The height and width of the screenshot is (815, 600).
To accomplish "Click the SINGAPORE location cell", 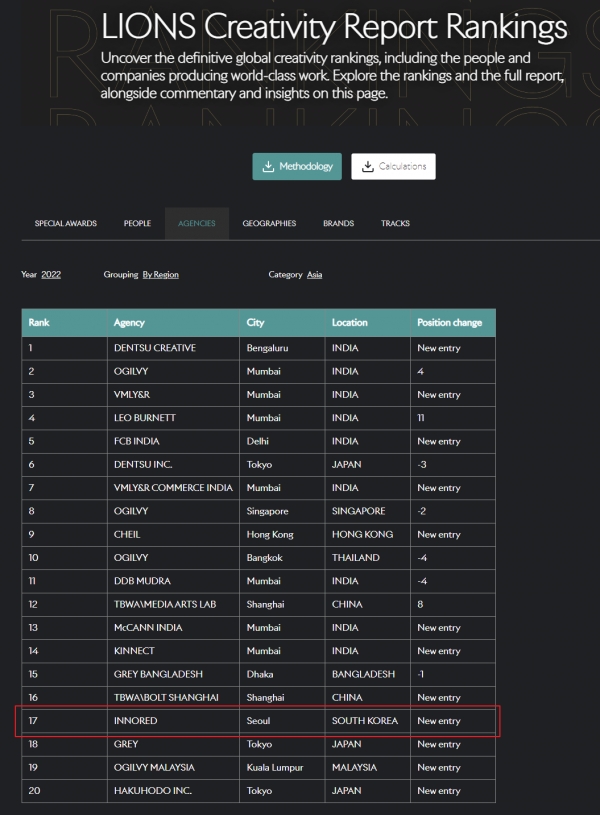I will [x=368, y=511].
